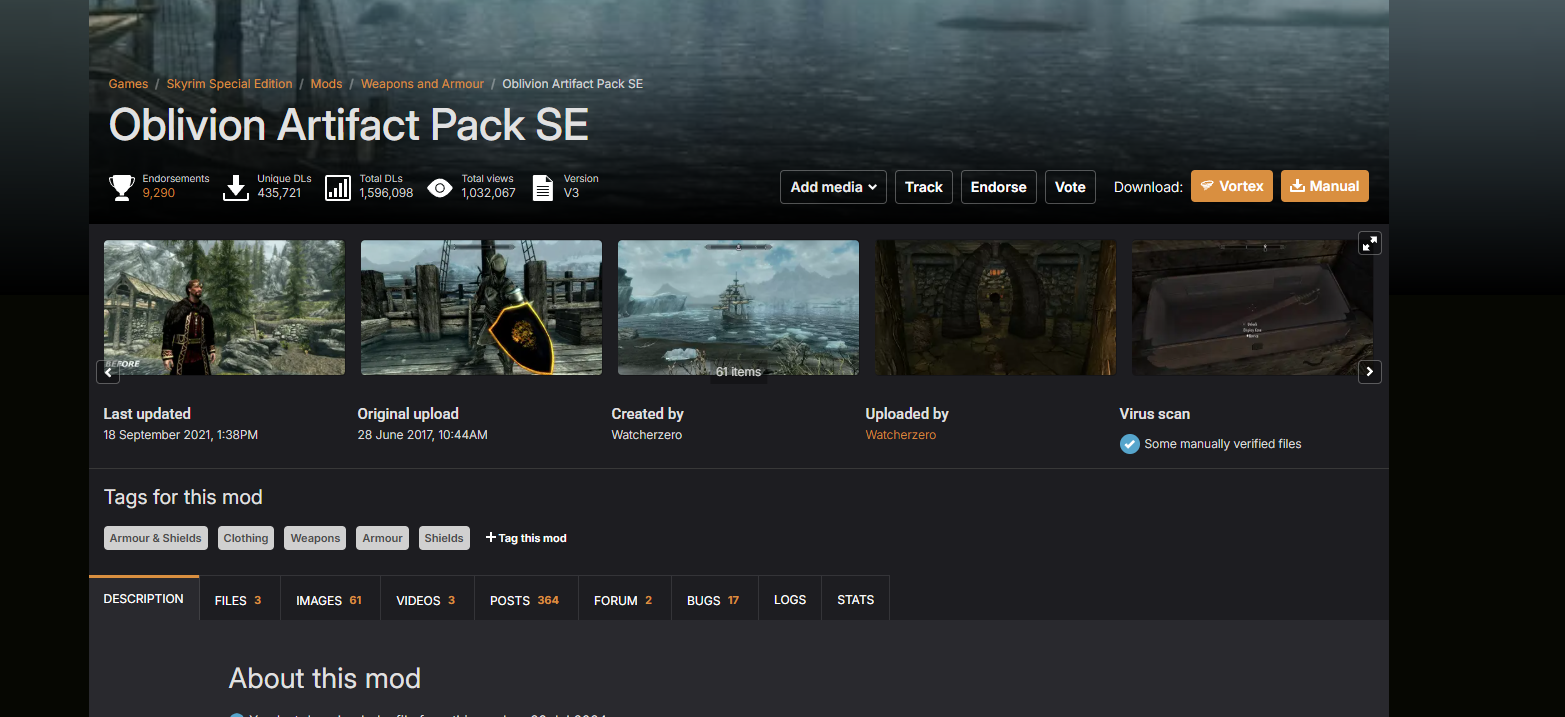Click the Vote button
Screen dimensions: 1565x717
(x=1070, y=187)
